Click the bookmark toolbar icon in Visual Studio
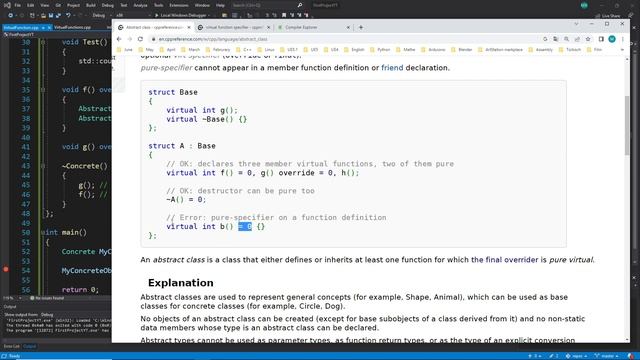 click(284, 16)
